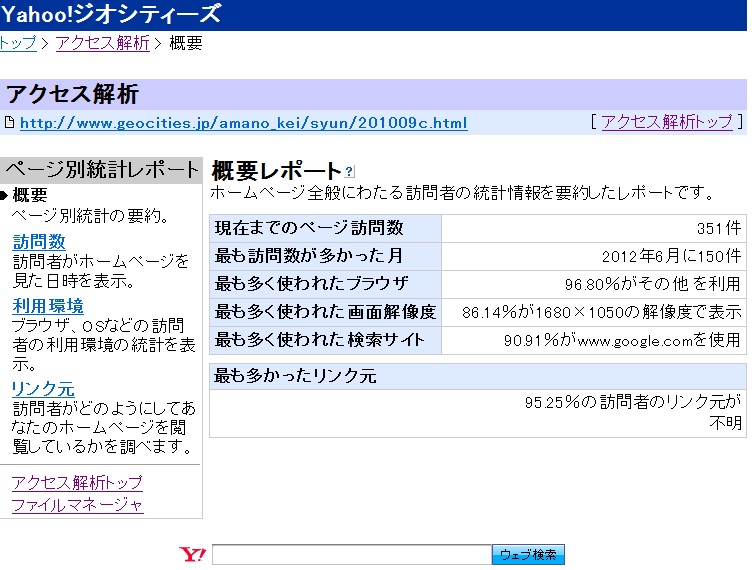752x570 pixels.
Task: Open the リンク元 report link
Action: click(x=43, y=389)
